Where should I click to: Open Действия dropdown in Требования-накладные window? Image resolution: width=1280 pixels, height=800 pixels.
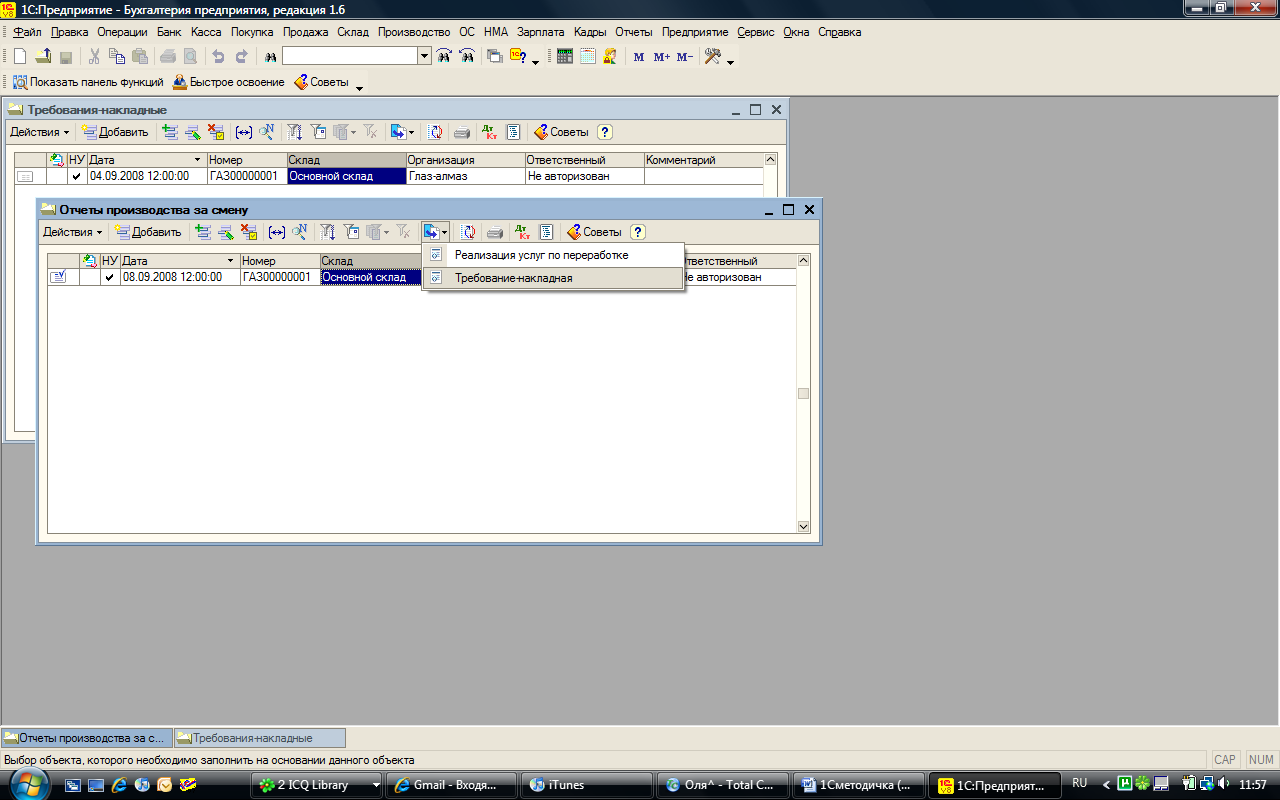coord(40,132)
